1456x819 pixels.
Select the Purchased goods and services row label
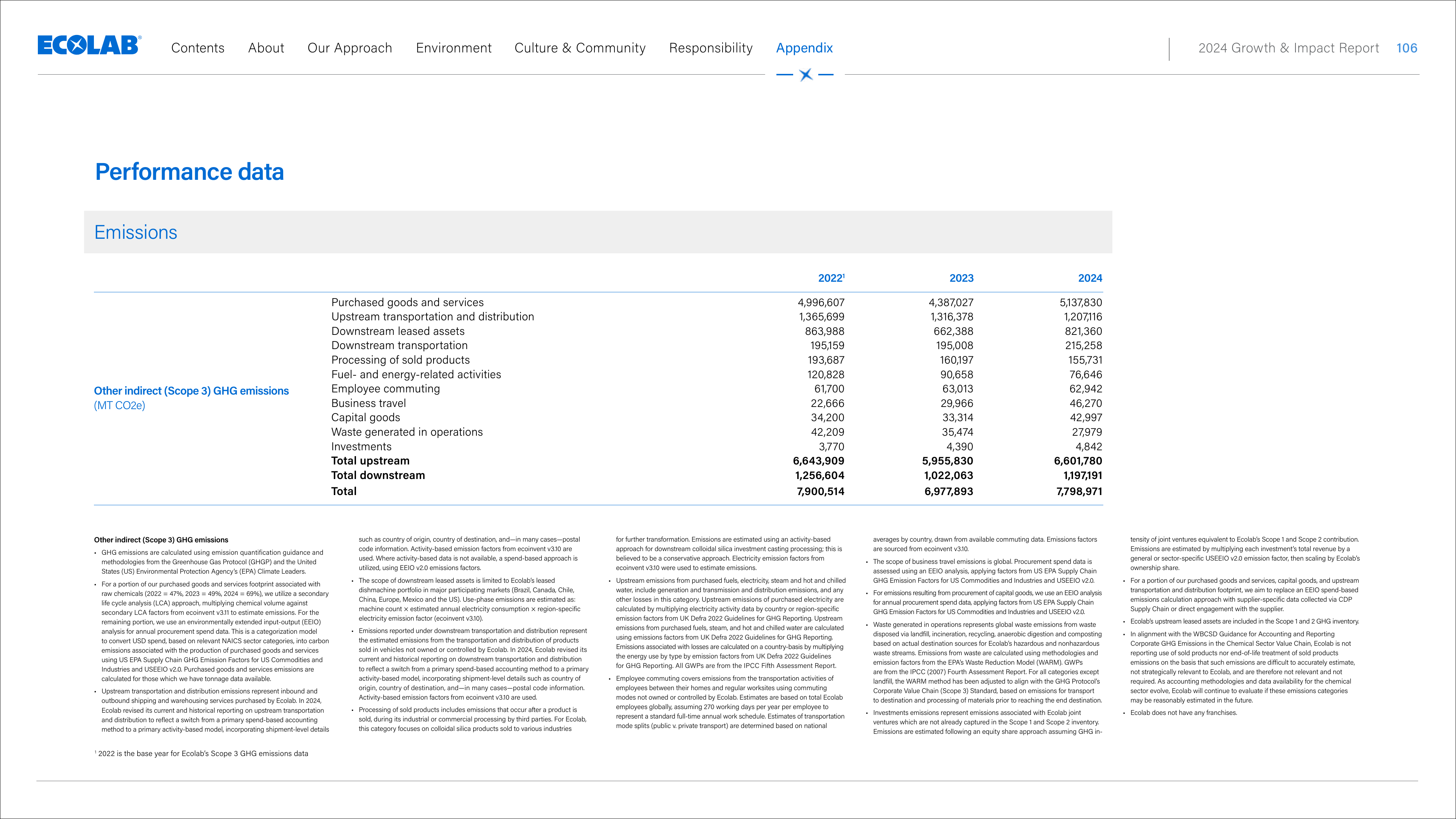tap(408, 302)
